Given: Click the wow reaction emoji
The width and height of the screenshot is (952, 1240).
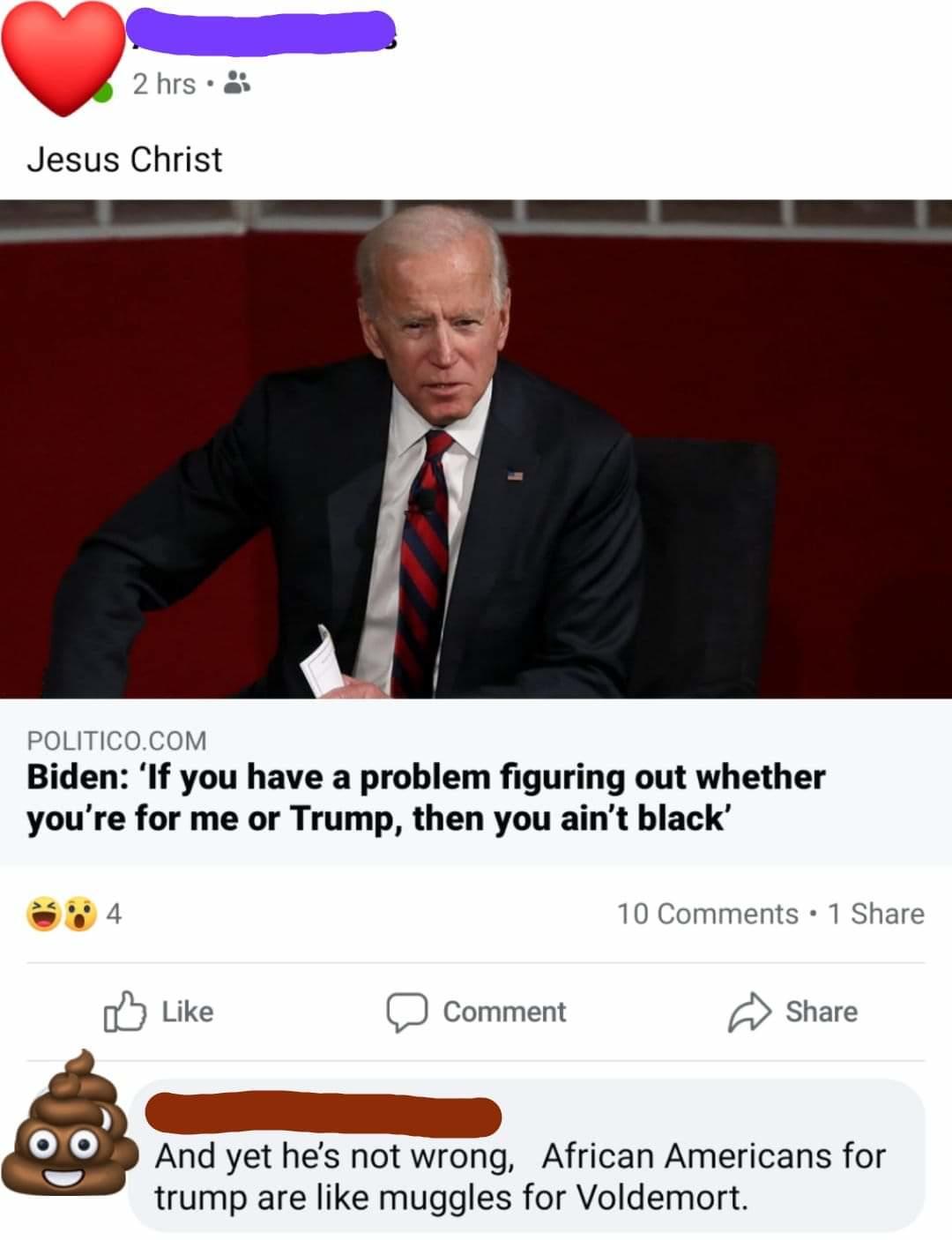Looking at the screenshot, I should coord(79,914).
